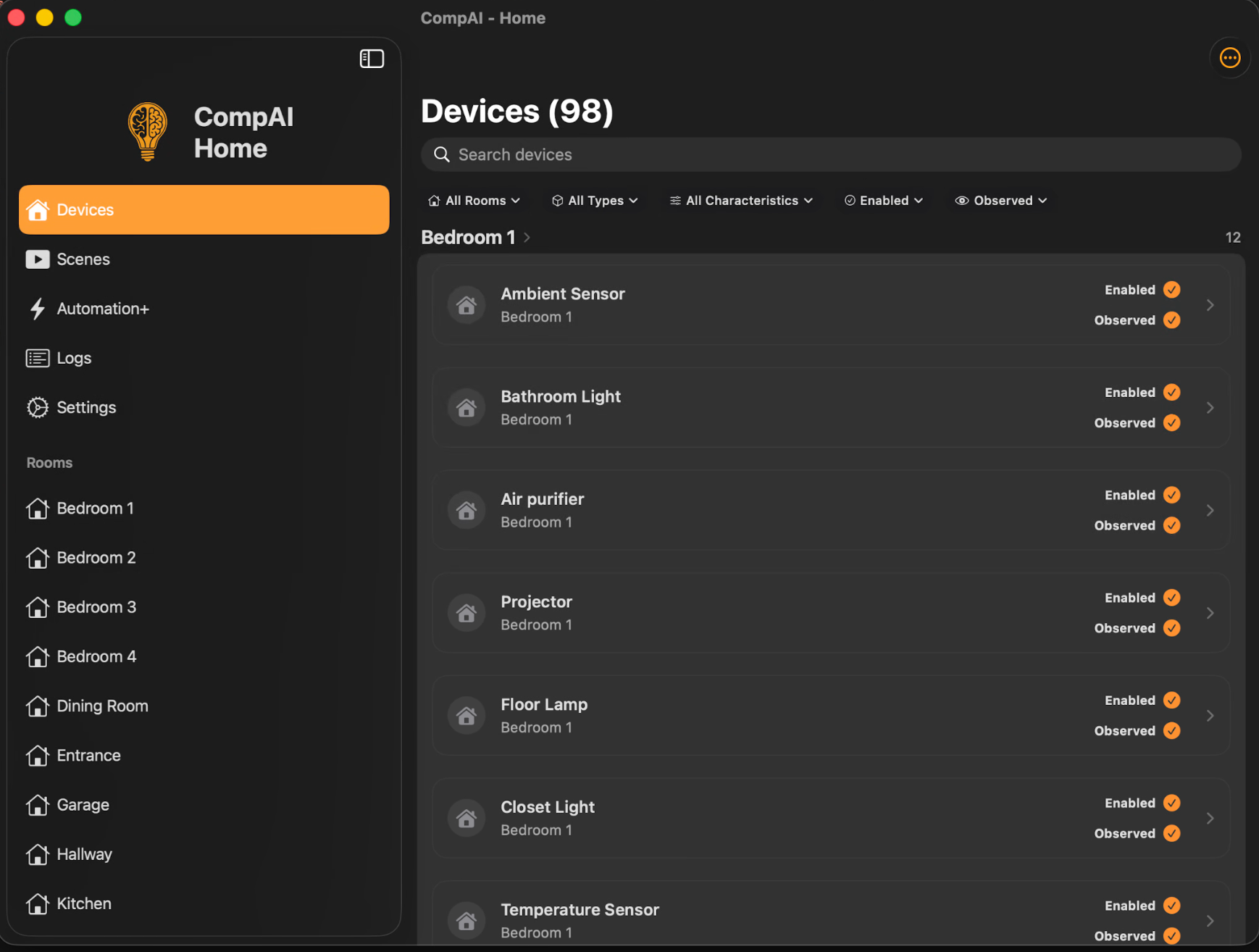Click the CompAI brain lightbulb logo
Viewport: 1259px width, 952px height.
148,132
